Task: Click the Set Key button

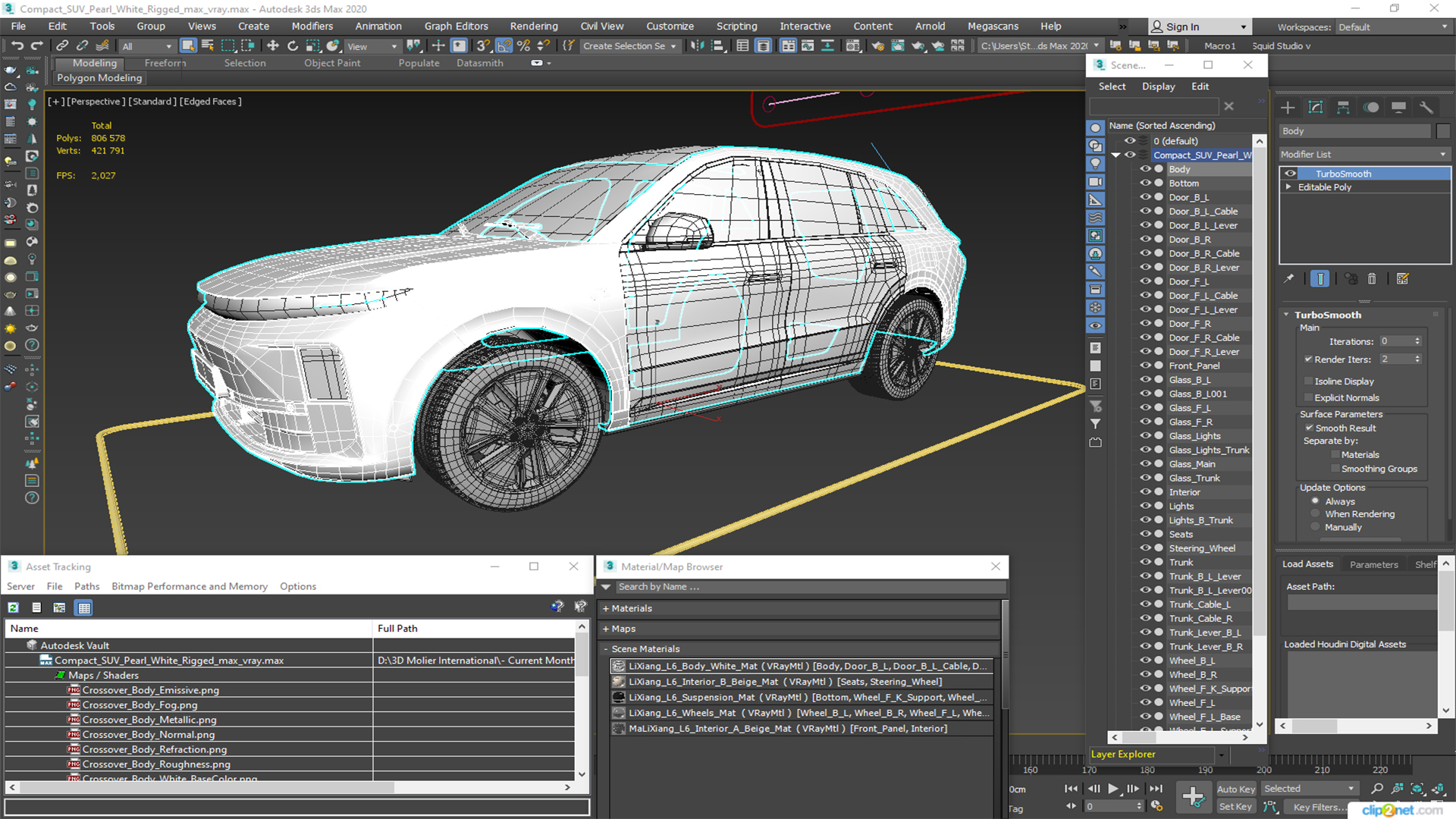Action: tap(1235, 807)
